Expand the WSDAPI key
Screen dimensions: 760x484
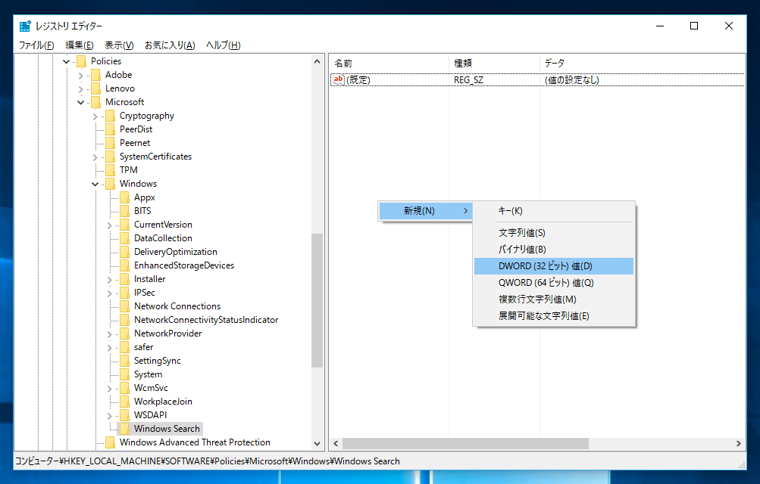[110, 415]
